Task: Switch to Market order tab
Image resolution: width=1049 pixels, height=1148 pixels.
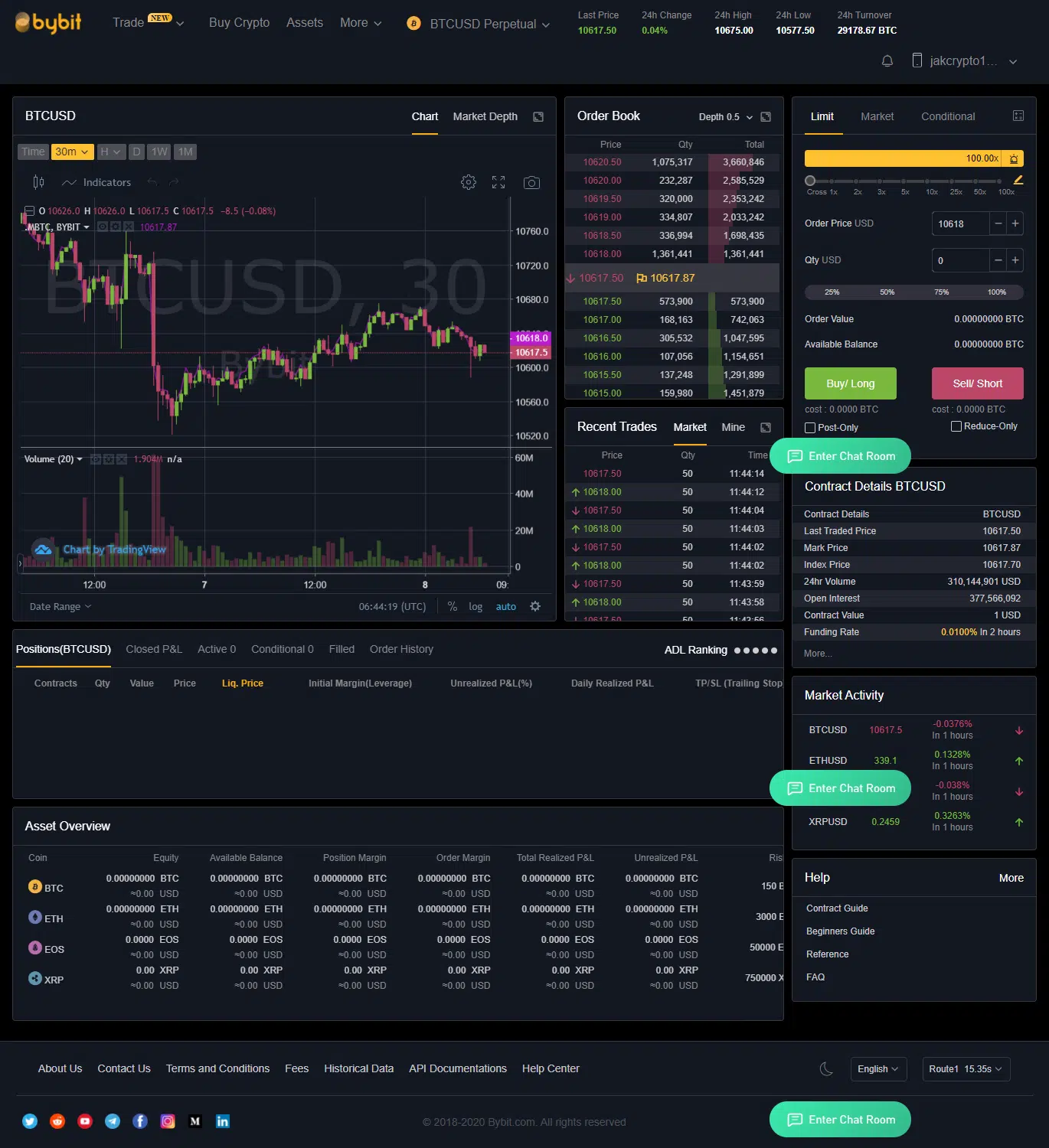Action: [x=877, y=116]
